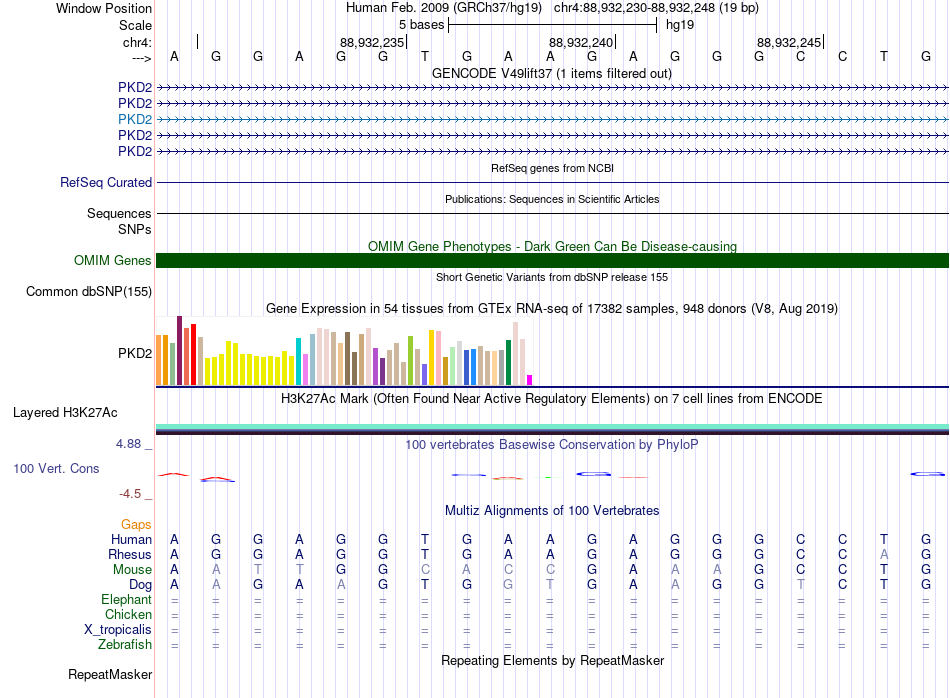This screenshot has width=950, height=698.
Task: Click the GENCODE V49lift37 track title
Action: click(552, 73)
